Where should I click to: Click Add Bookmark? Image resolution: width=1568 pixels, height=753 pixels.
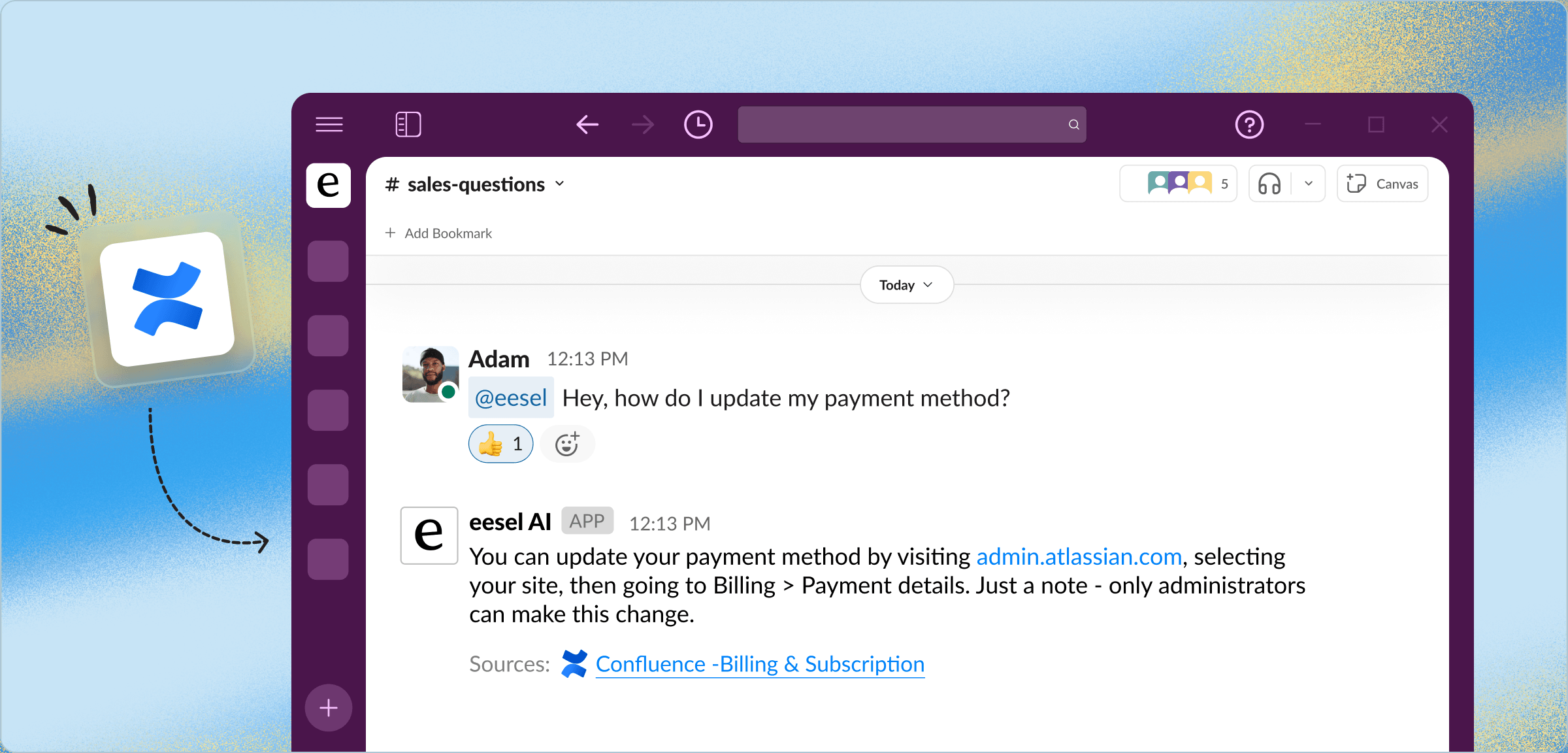pos(438,233)
